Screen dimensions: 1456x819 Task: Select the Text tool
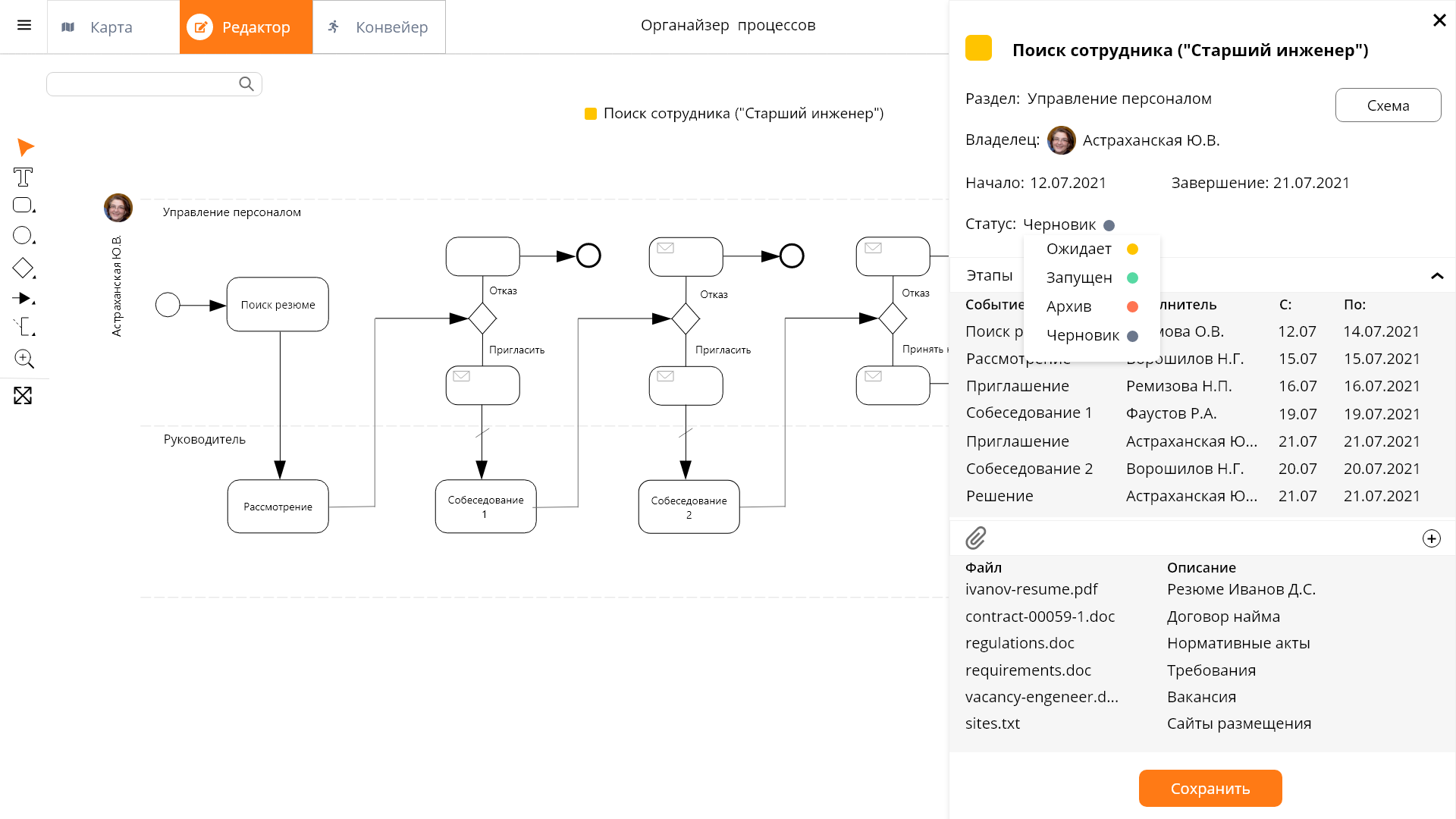[24, 177]
